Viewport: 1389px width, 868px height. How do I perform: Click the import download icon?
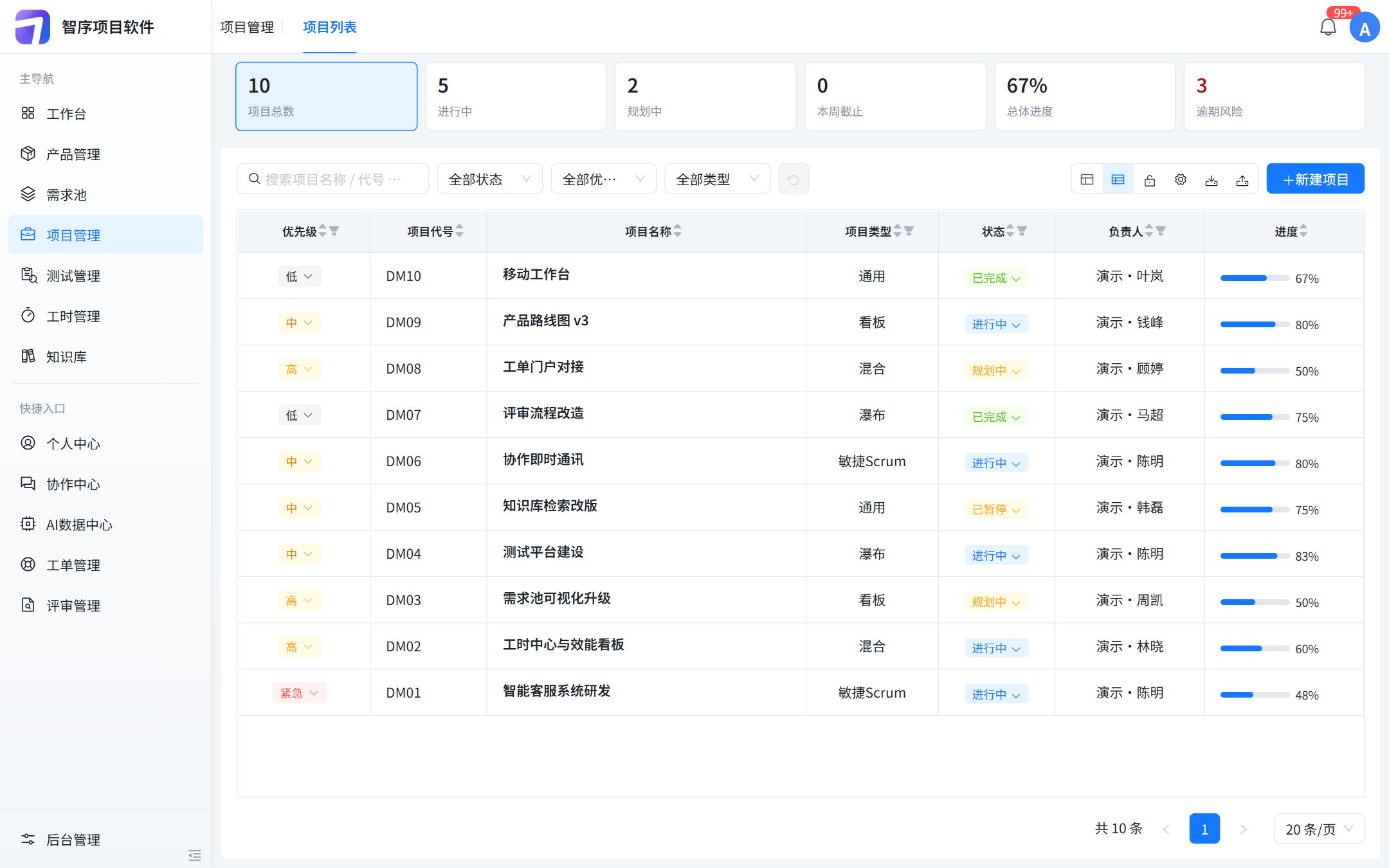pos(1211,179)
